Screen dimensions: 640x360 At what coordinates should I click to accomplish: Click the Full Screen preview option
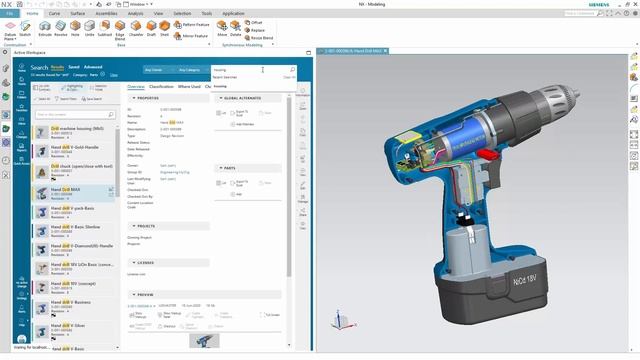(x=270, y=315)
